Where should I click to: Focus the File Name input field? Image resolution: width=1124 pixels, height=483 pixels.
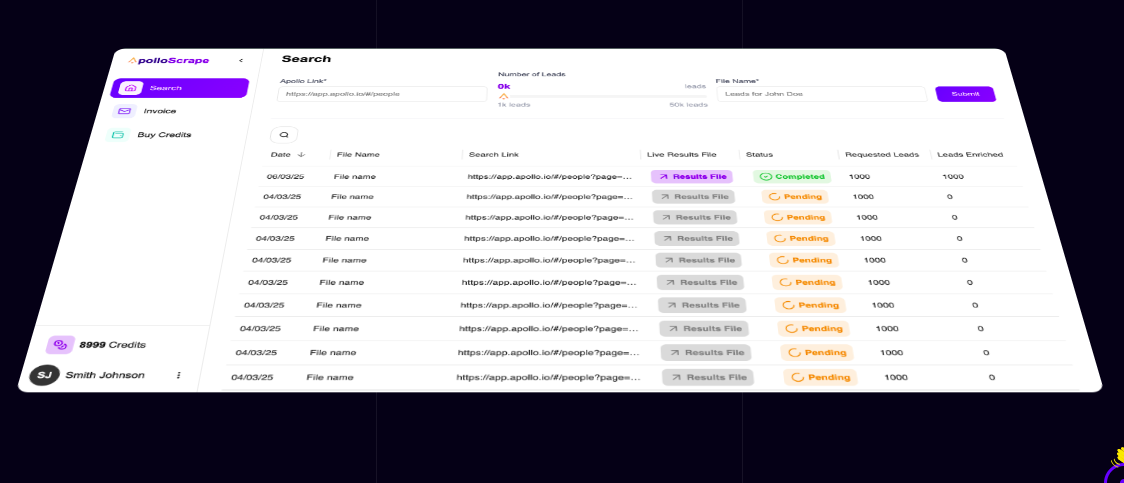[x=821, y=94]
